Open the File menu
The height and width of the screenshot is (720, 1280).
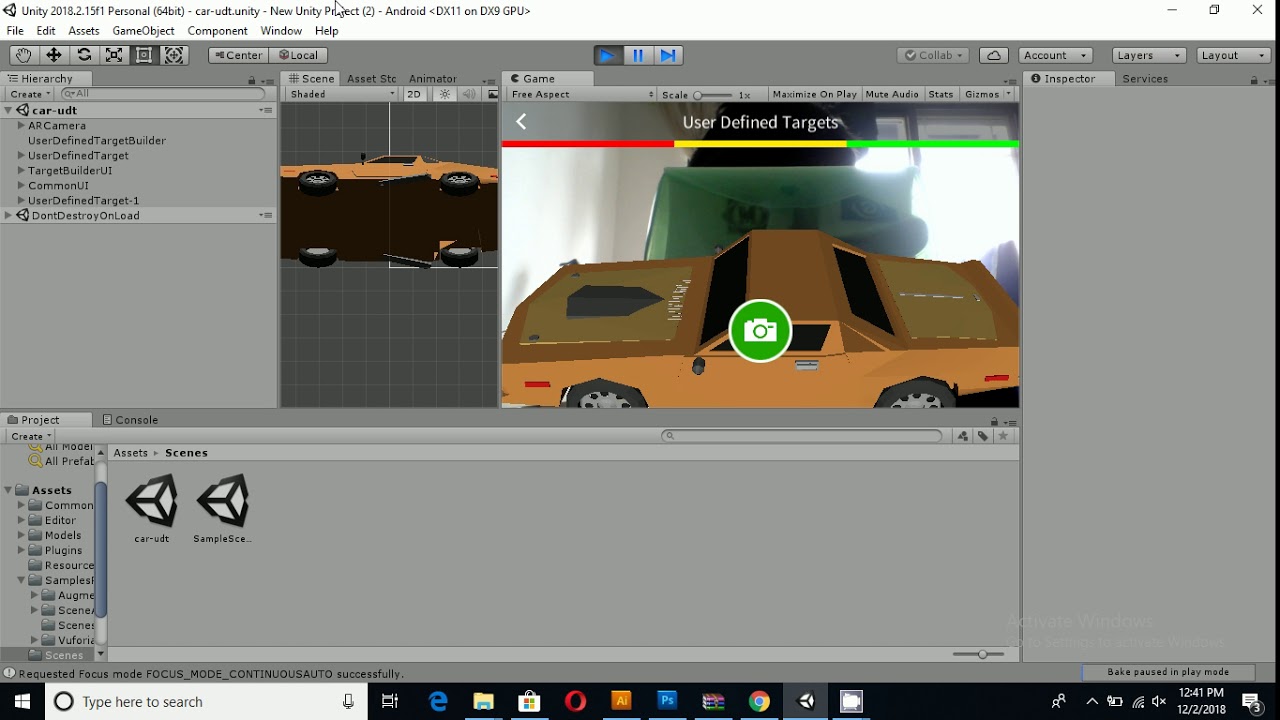15,31
